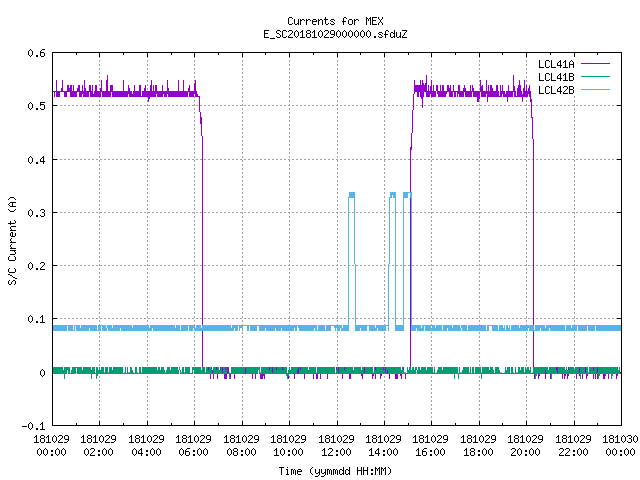Viewport: 640px width, 480px height.
Task: Click the first blue LCL42B spike after 12:00
Action: pos(351,261)
